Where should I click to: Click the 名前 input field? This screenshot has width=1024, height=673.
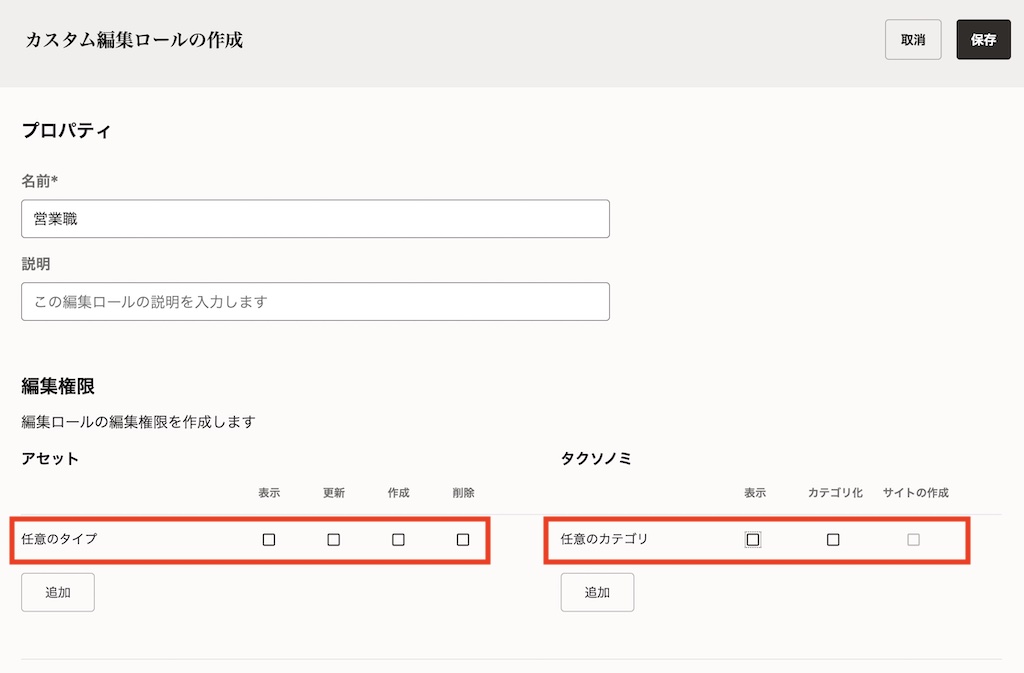pyautogui.click(x=315, y=218)
